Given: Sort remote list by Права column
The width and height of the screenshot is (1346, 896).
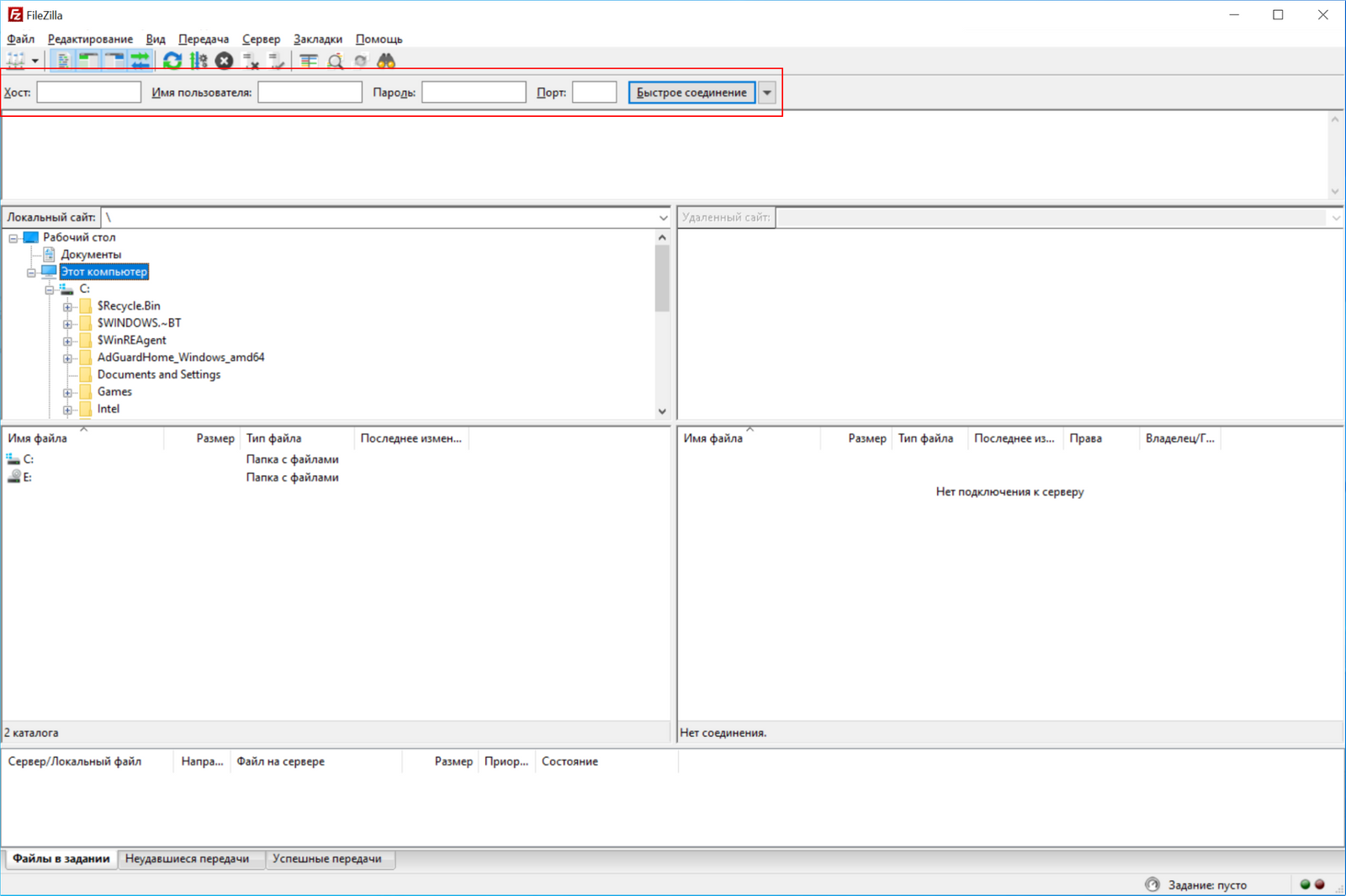Looking at the screenshot, I should pyautogui.click(x=1100, y=438).
